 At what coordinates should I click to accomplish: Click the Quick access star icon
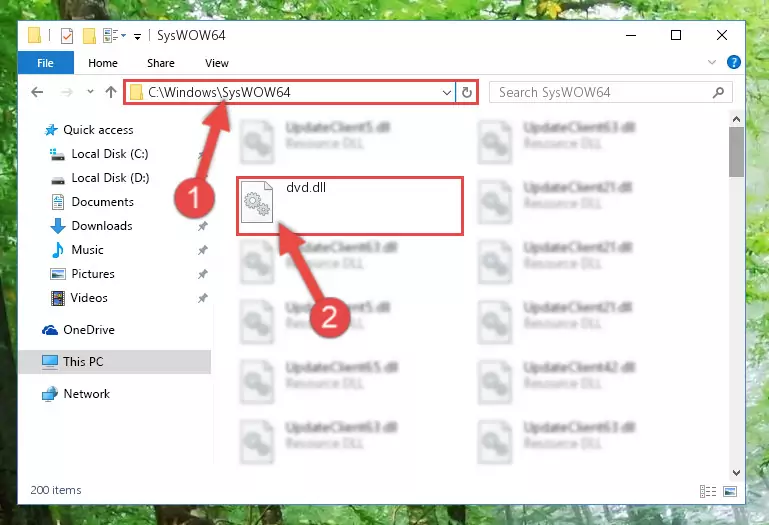click(51, 130)
